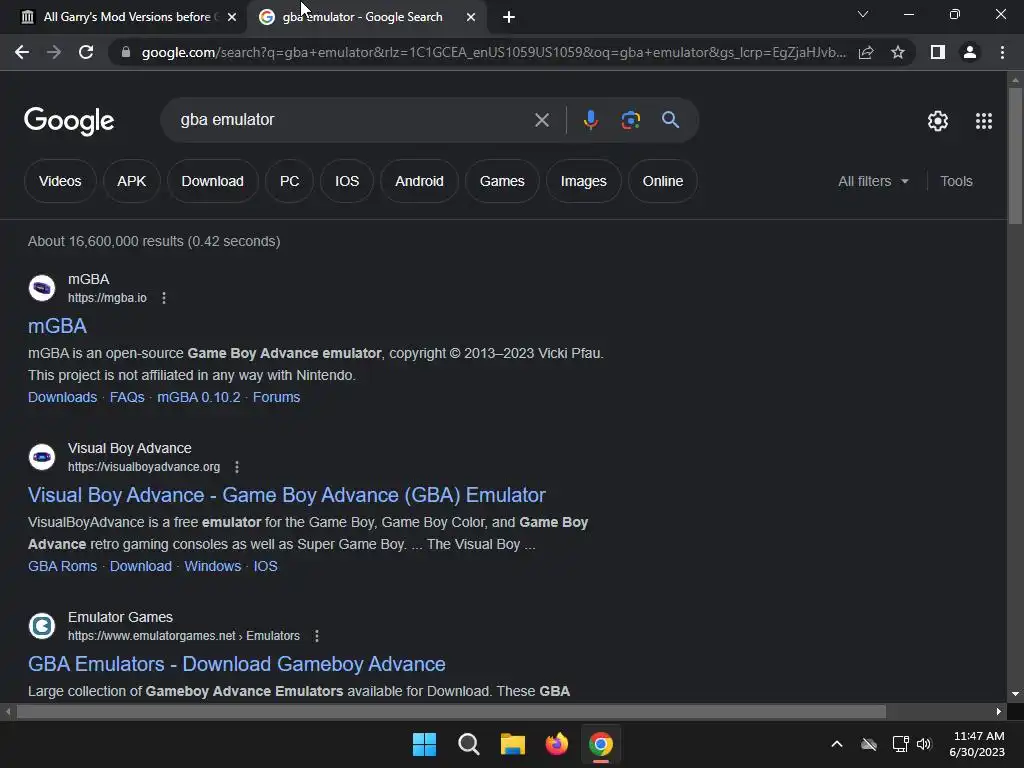This screenshot has width=1024, height=768.
Task: Open more options for Visual Boy Advance result
Action: (237, 467)
